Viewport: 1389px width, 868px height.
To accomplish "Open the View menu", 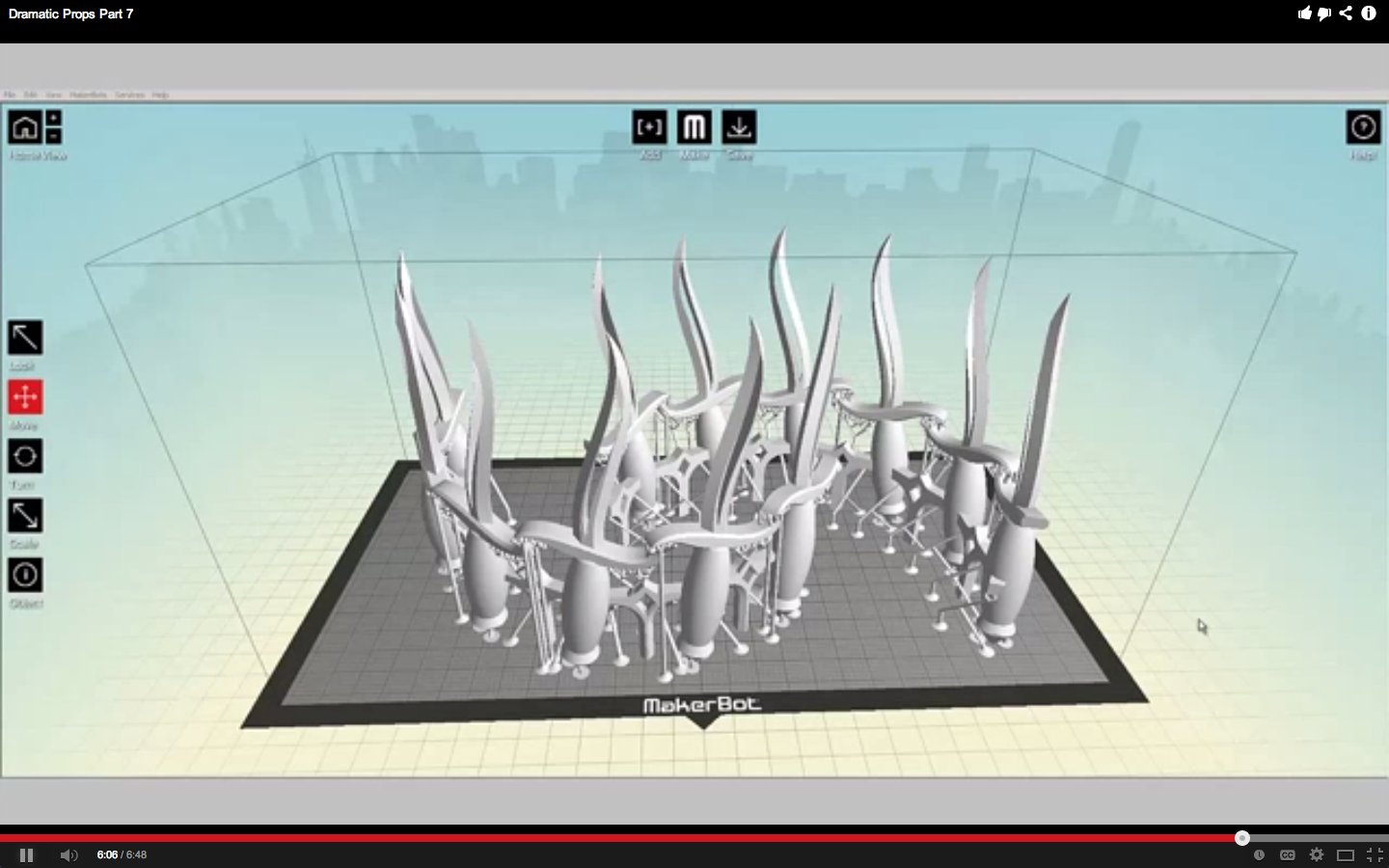I will (x=54, y=95).
